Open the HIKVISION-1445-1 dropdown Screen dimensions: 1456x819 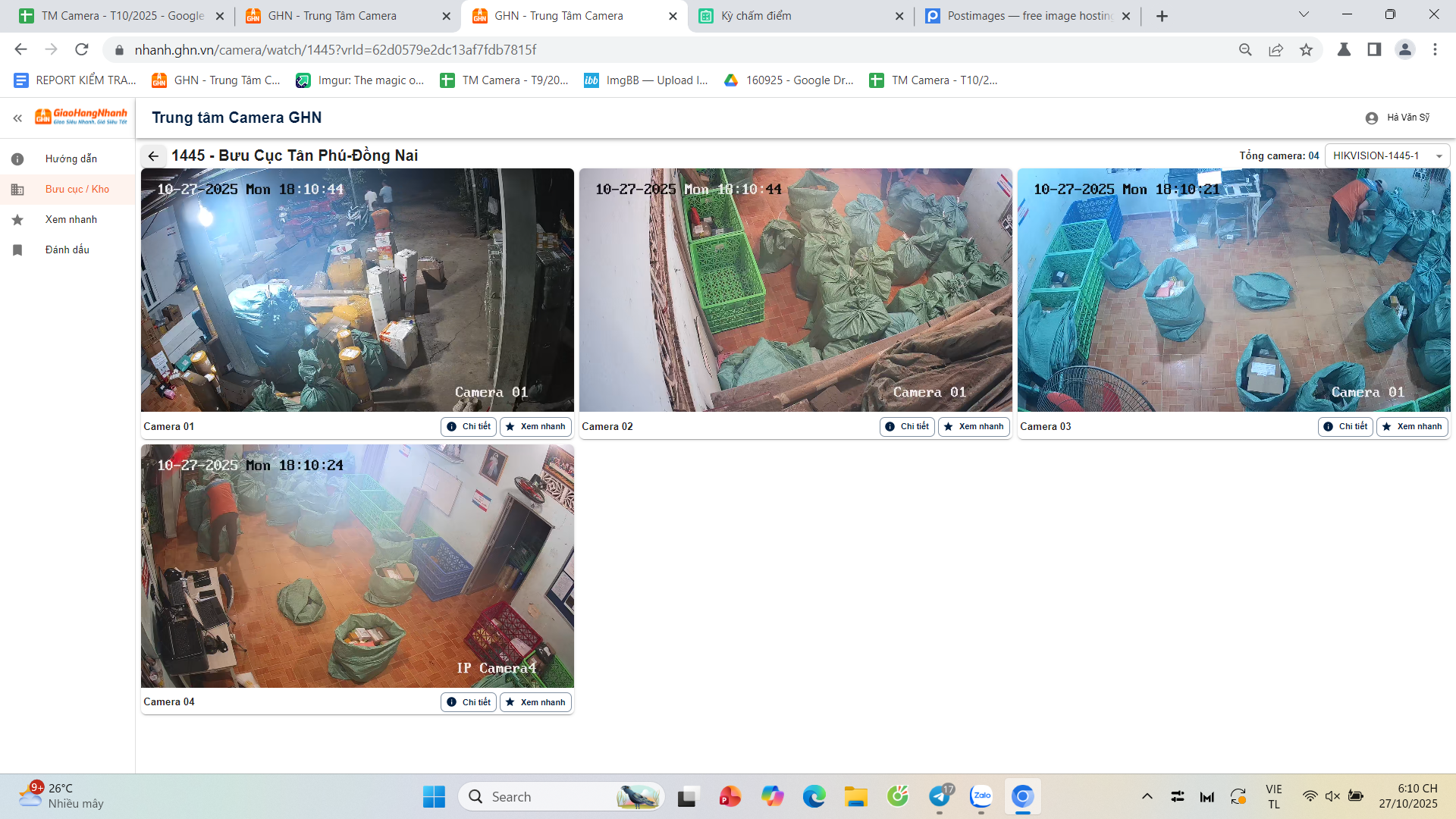pyautogui.click(x=1386, y=156)
